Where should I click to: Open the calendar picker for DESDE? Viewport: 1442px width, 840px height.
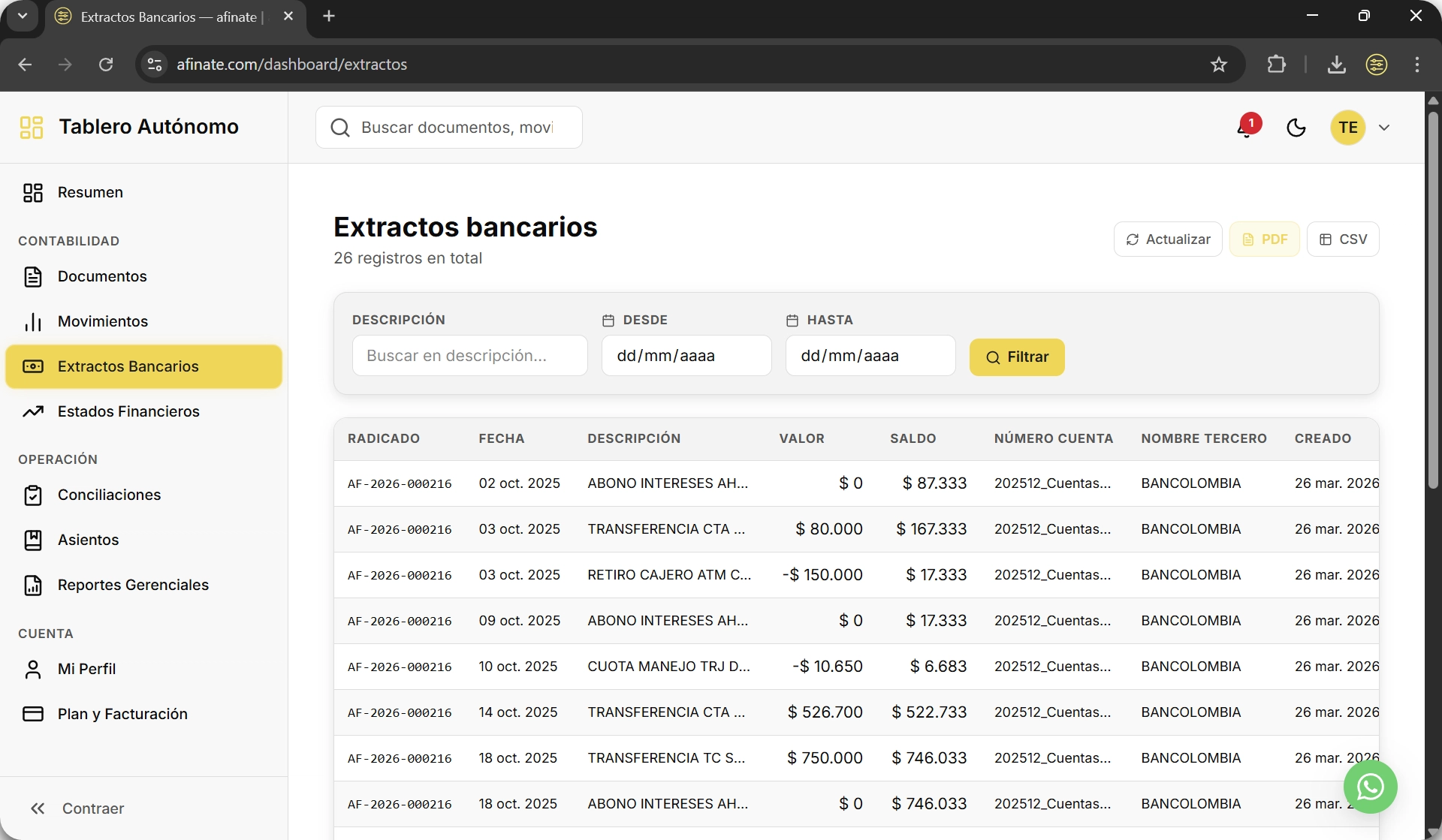(608, 321)
